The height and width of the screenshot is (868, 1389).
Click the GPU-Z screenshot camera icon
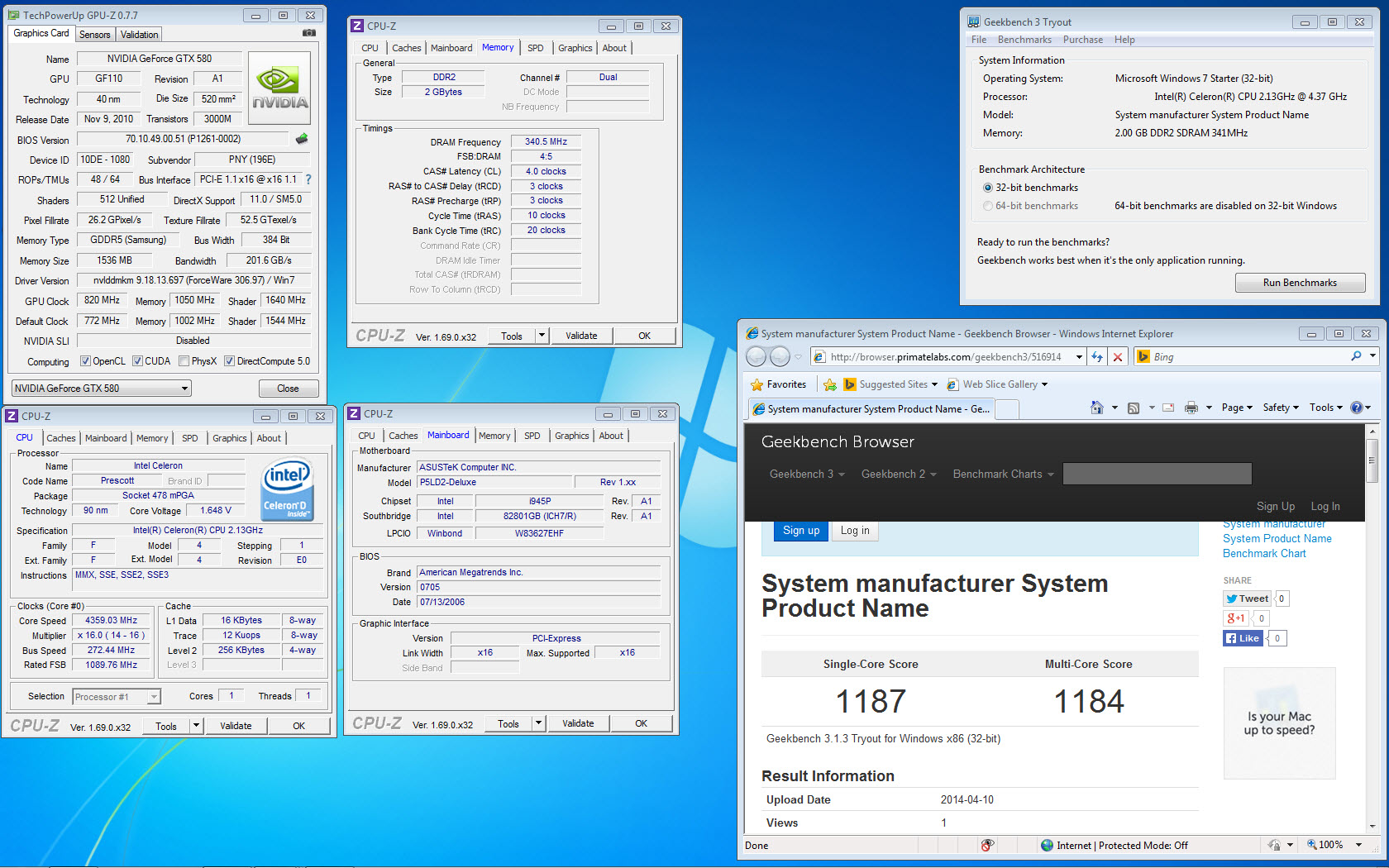pyautogui.click(x=308, y=33)
